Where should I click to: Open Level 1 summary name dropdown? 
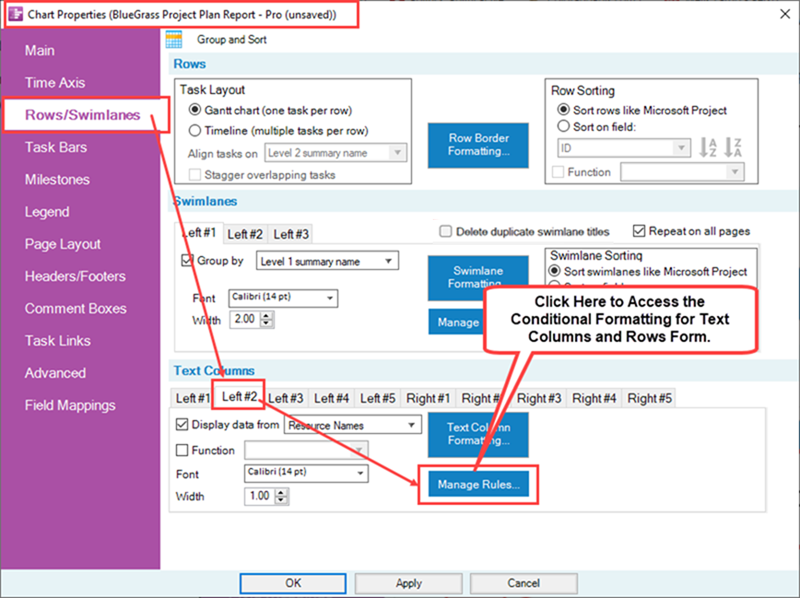click(x=327, y=261)
